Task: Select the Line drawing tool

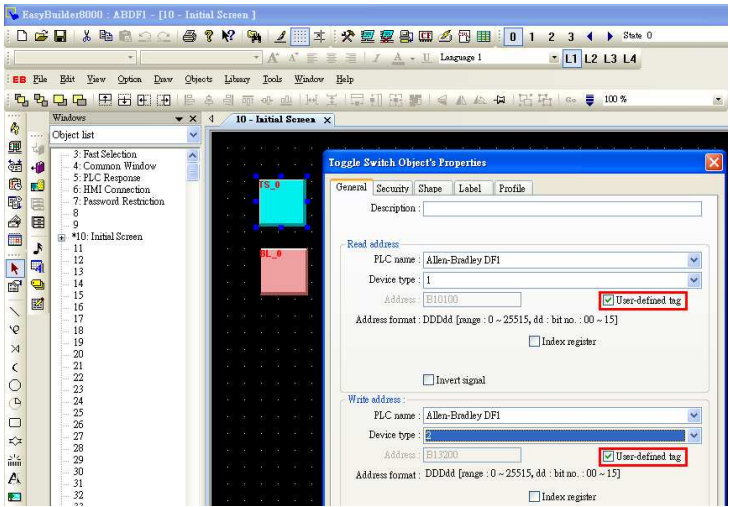Action: [15, 311]
